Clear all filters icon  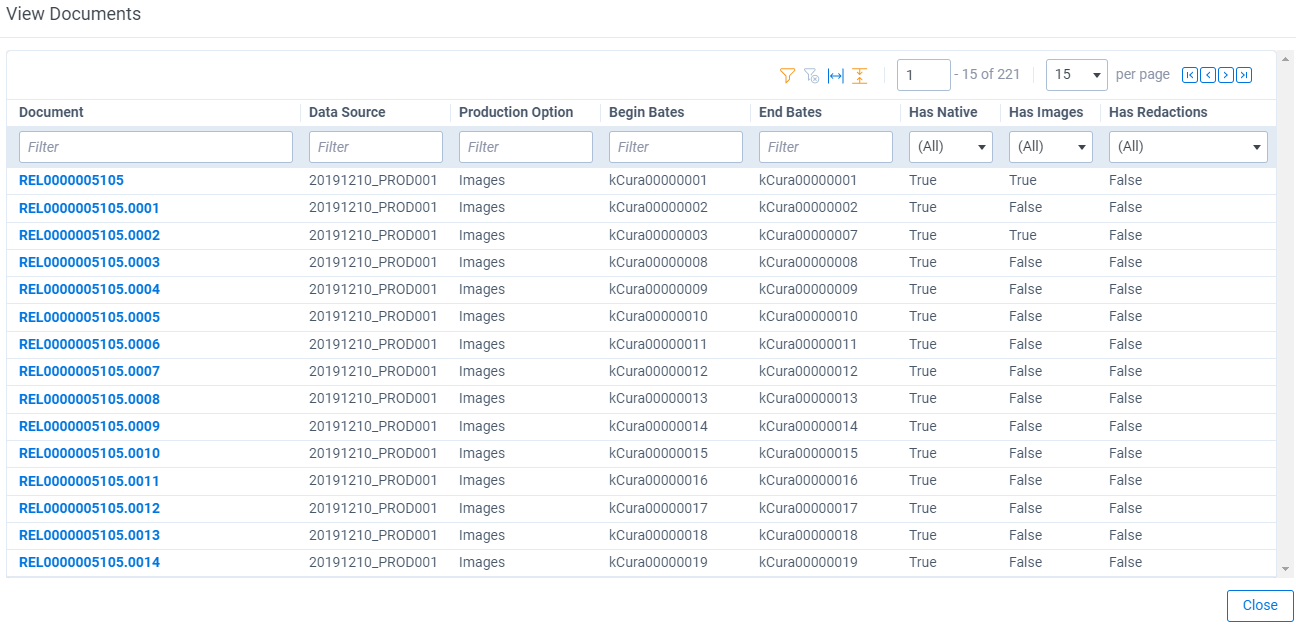(811, 75)
